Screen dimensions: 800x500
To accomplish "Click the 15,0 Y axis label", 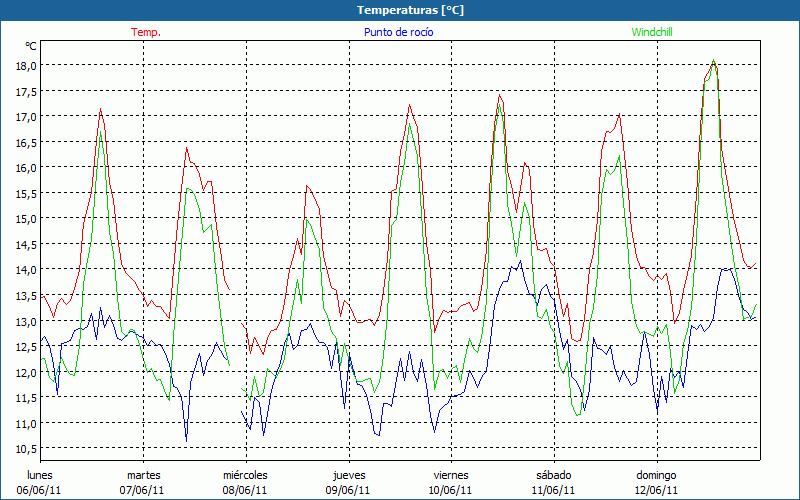I will [24, 218].
